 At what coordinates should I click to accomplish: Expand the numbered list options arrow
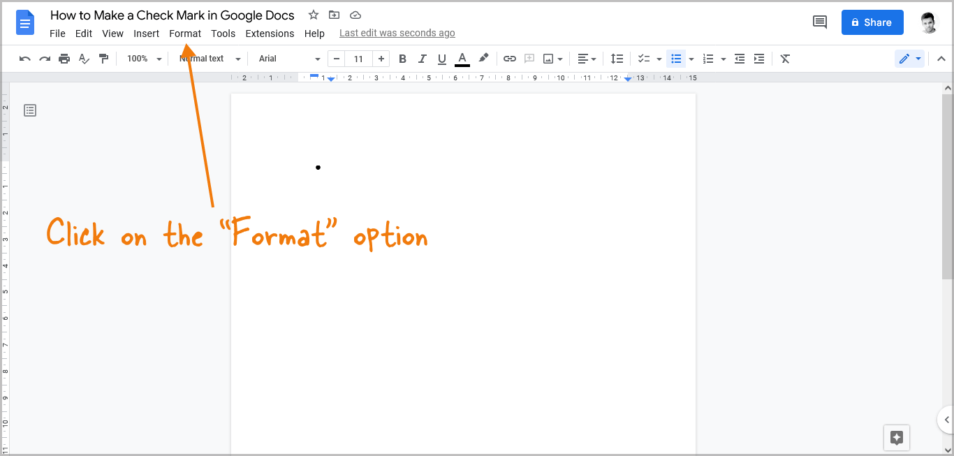(x=723, y=59)
